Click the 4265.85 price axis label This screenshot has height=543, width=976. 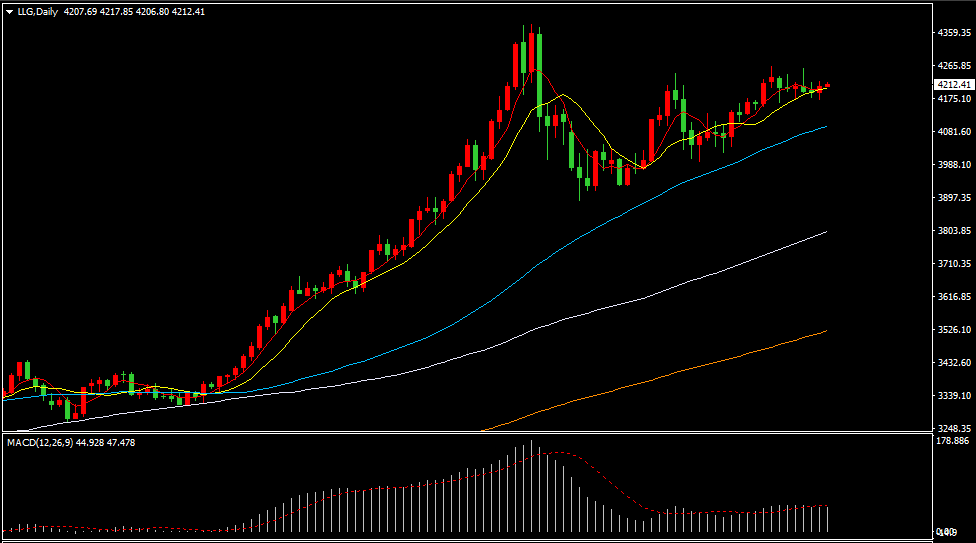point(952,66)
